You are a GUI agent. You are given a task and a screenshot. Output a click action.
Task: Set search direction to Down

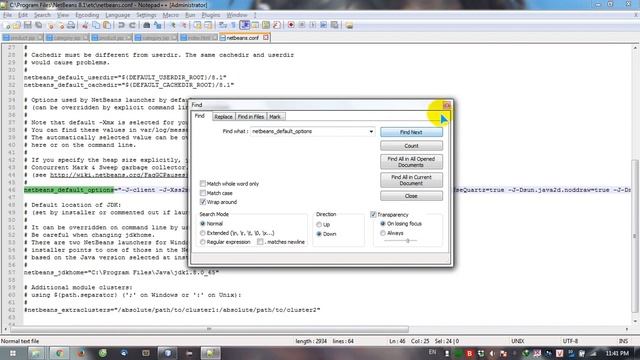(x=319, y=234)
